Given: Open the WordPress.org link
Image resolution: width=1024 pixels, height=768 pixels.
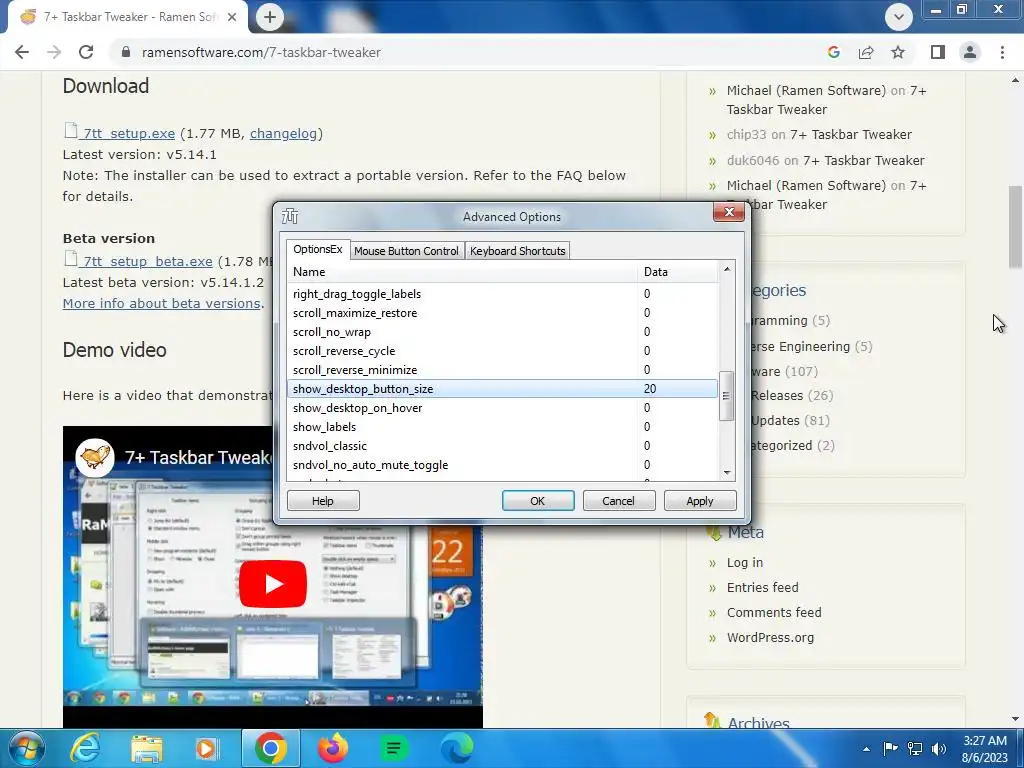Looking at the screenshot, I should click(x=770, y=637).
